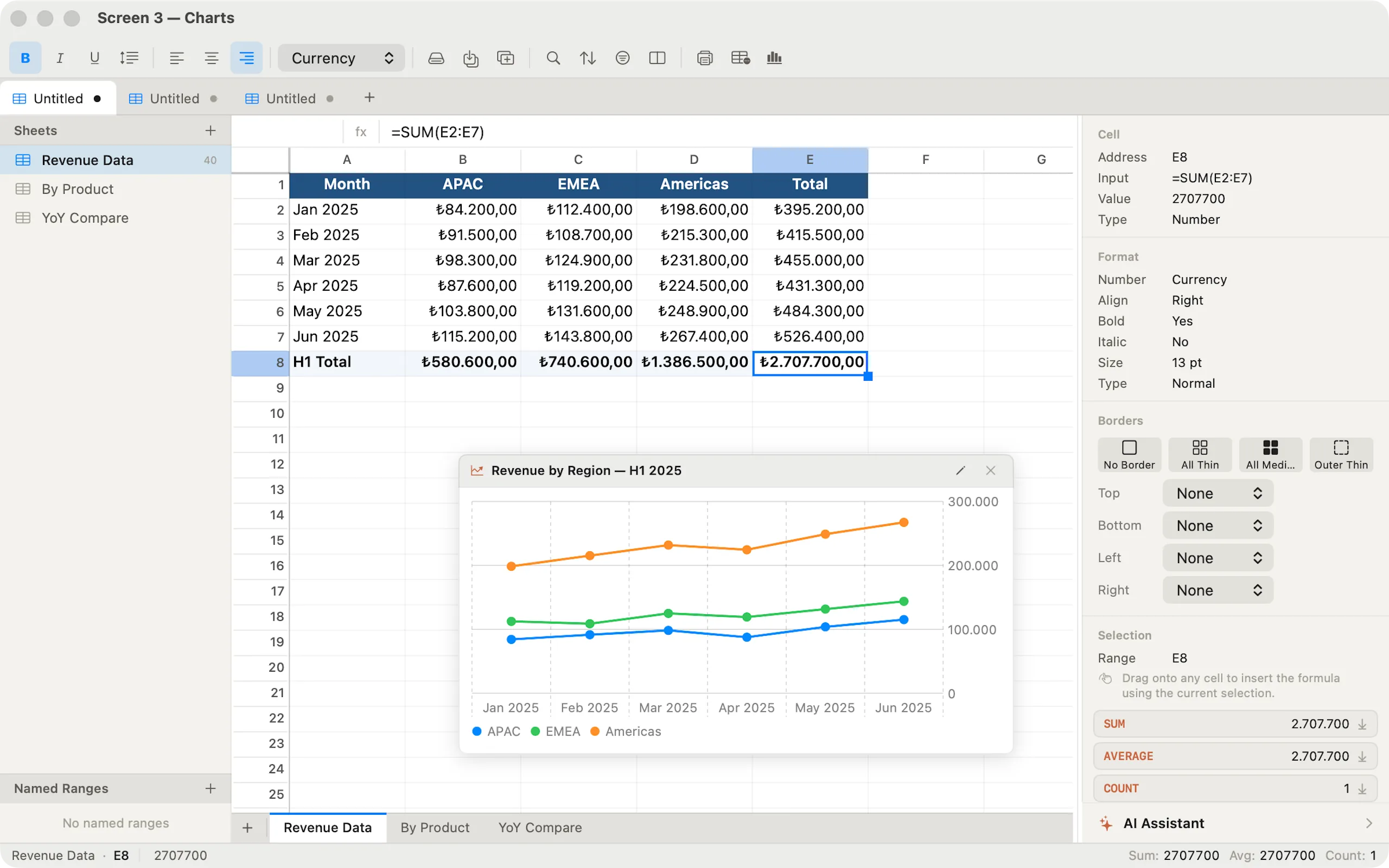Open the Right border dropdown
This screenshot has width=1389, height=868.
tap(1218, 590)
